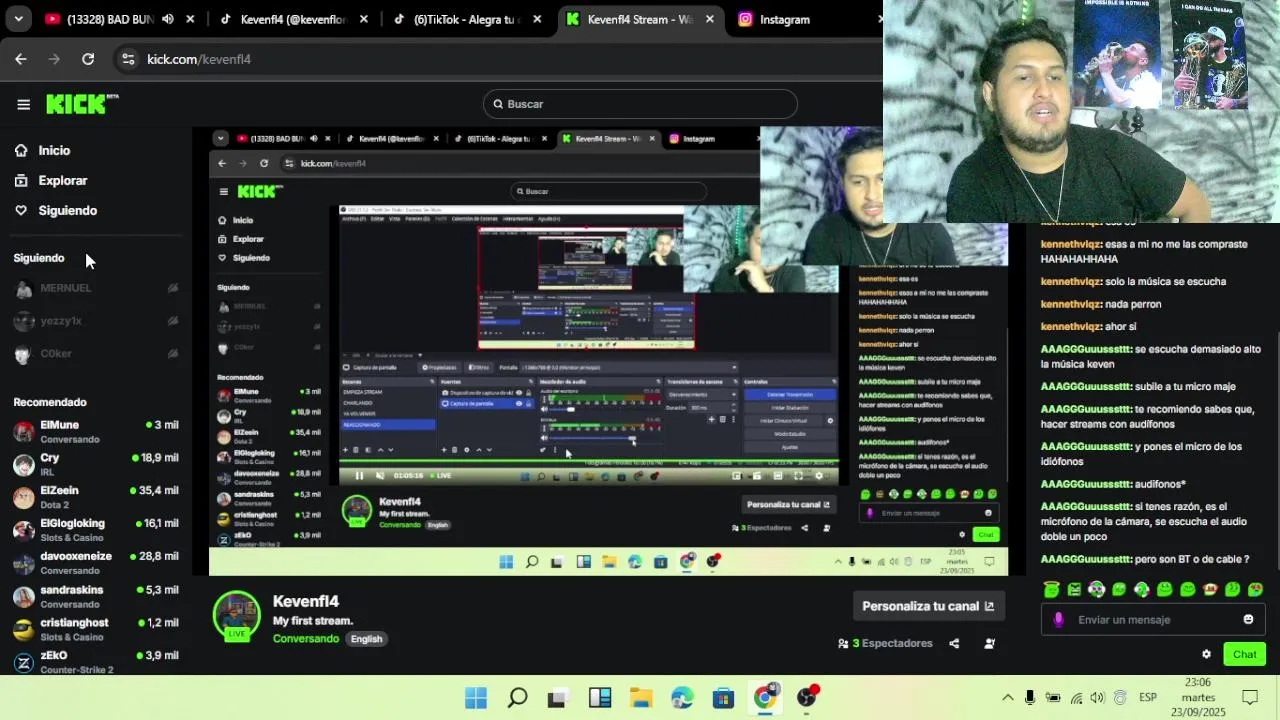1280x720 pixels.
Task: Open Siguiendo heart item in sidebar
Action: tap(67, 210)
